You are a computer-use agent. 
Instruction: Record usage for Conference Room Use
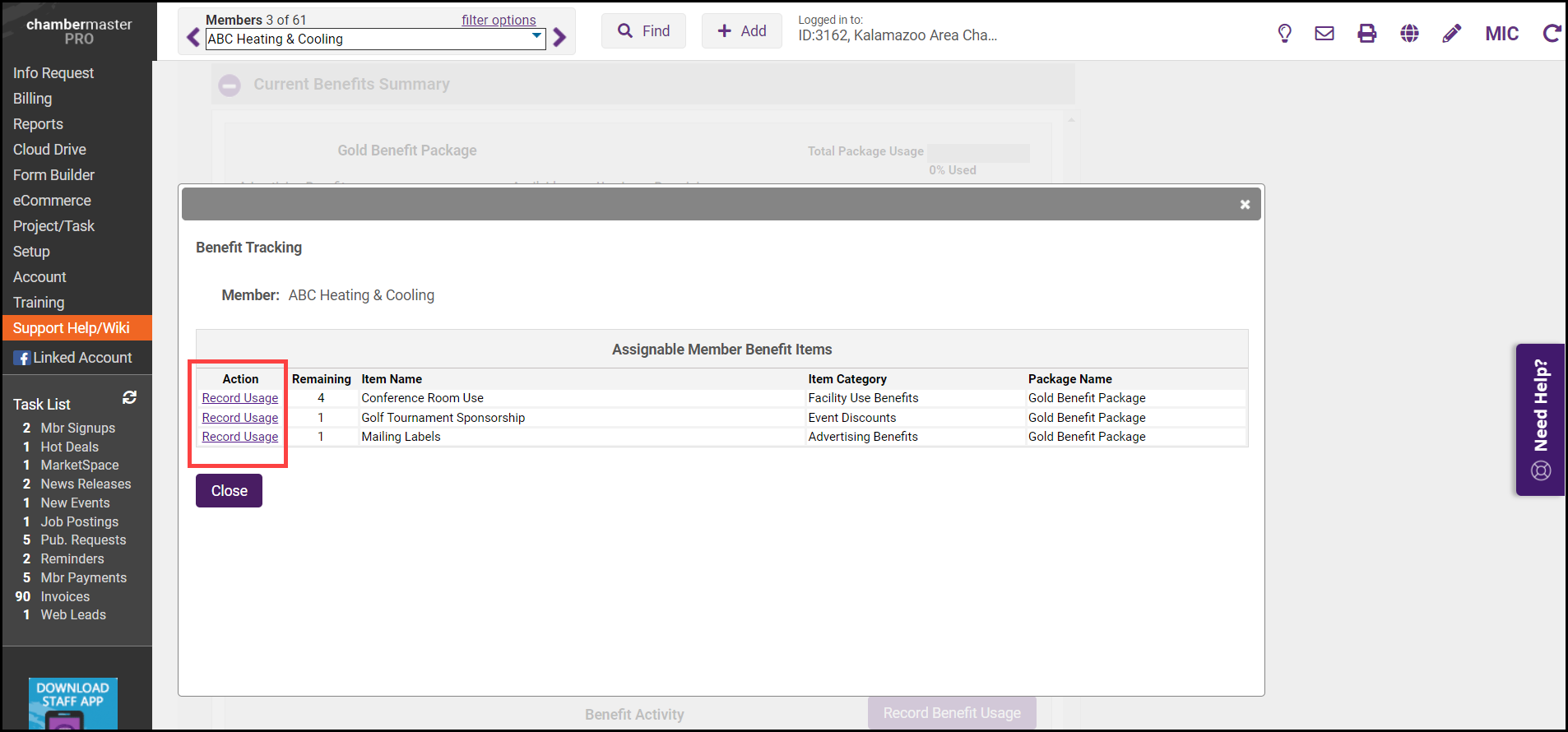tap(240, 398)
